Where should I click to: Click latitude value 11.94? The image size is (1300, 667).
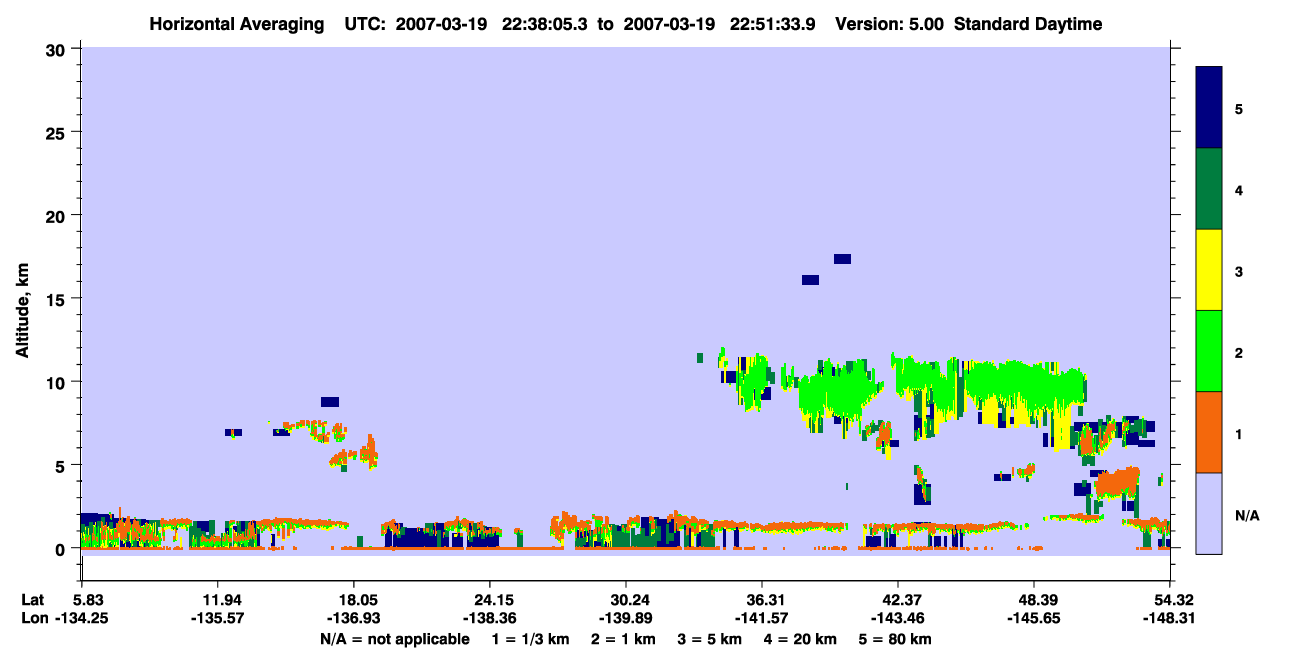click(219, 599)
